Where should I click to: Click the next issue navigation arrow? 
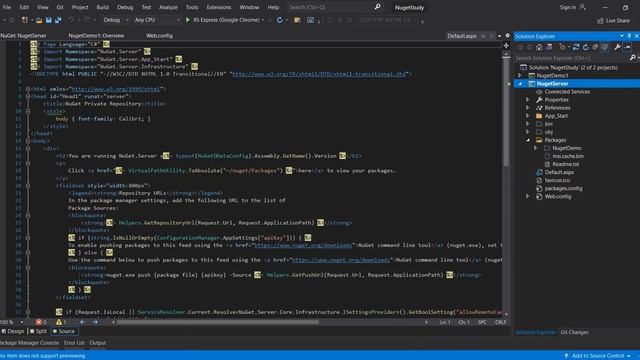[95, 322]
